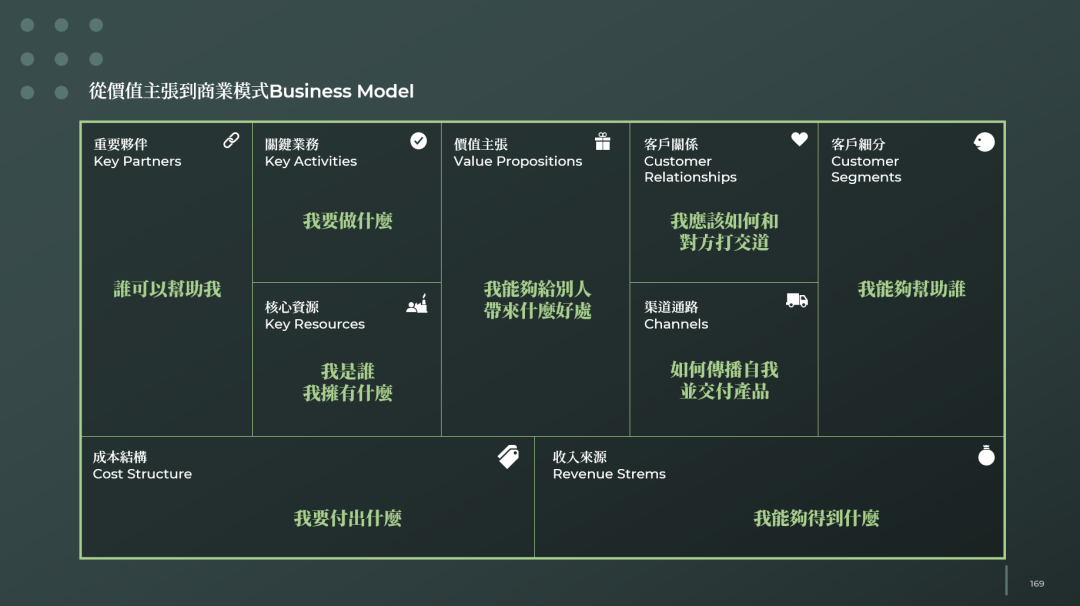The width and height of the screenshot is (1080, 606).
Task: Select the slide title 從價值主張到商業模式Business Model
Action: point(251,91)
